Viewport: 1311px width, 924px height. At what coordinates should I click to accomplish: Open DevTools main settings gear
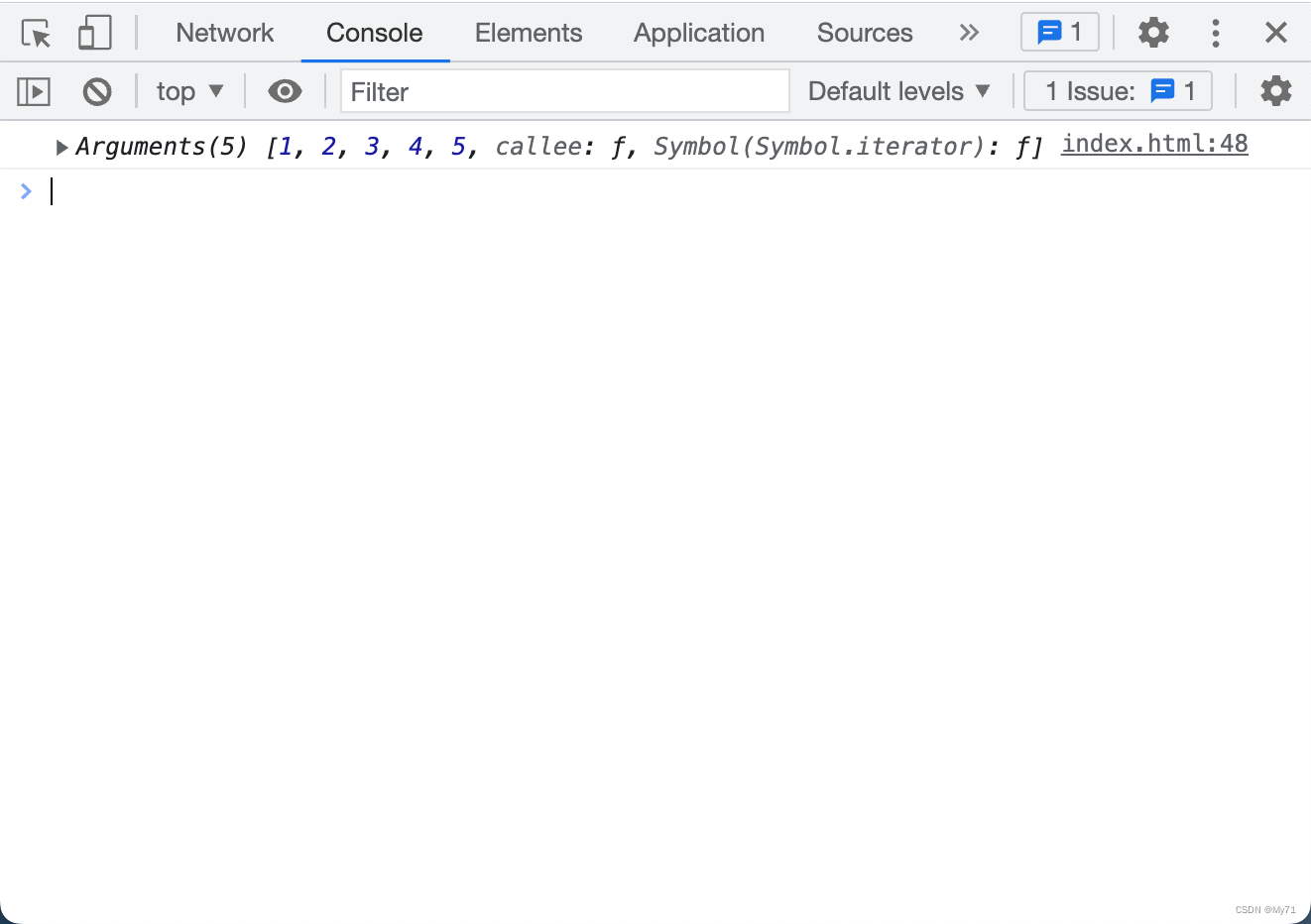point(1152,33)
